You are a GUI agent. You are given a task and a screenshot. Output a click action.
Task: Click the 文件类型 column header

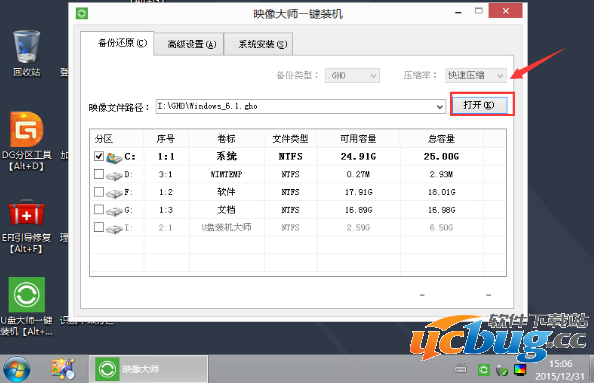pyautogui.click(x=291, y=139)
